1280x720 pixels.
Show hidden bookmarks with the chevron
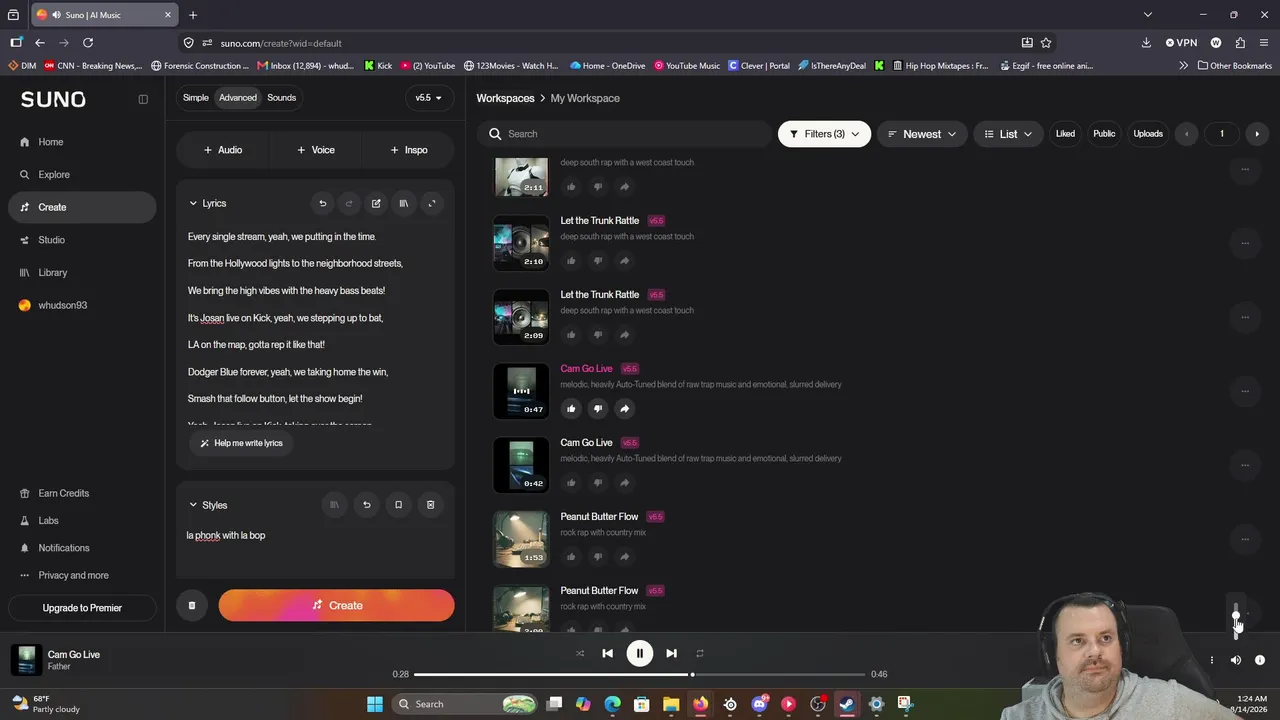coord(1184,66)
